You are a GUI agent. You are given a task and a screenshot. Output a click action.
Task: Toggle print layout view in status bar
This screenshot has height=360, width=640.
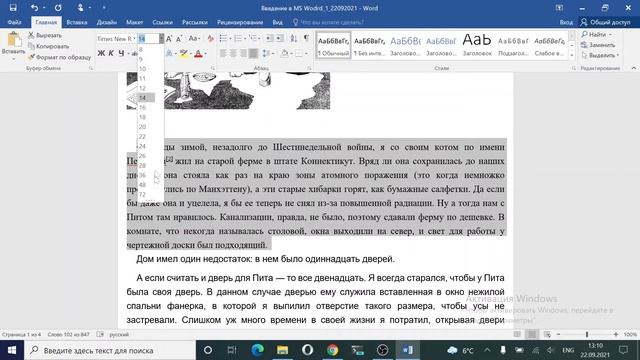pos(532,334)
